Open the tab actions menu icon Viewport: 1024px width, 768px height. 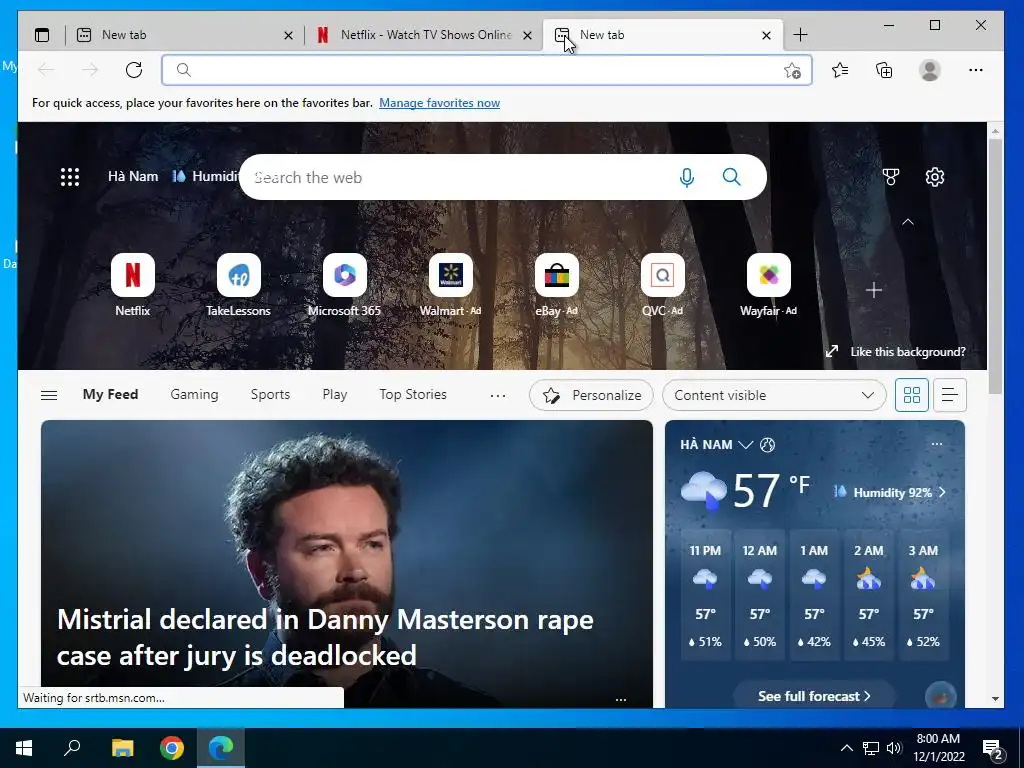(x=42, y=35)
